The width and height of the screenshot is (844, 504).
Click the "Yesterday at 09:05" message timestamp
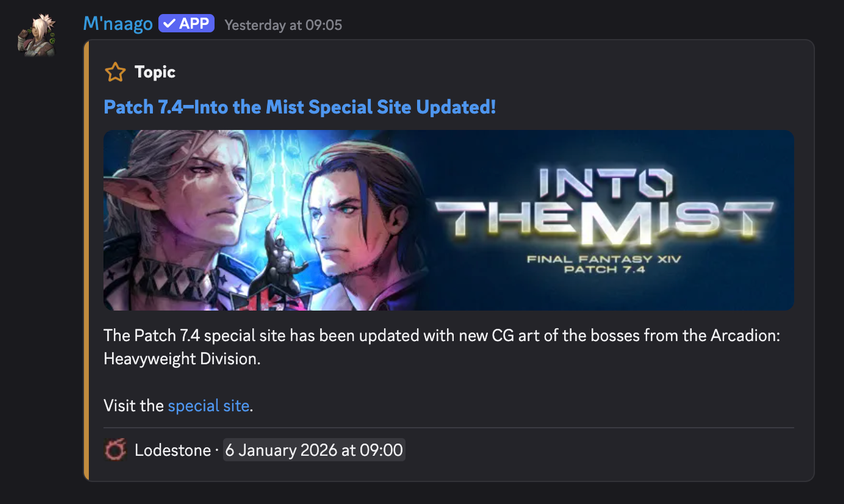[x=283, y=25]
